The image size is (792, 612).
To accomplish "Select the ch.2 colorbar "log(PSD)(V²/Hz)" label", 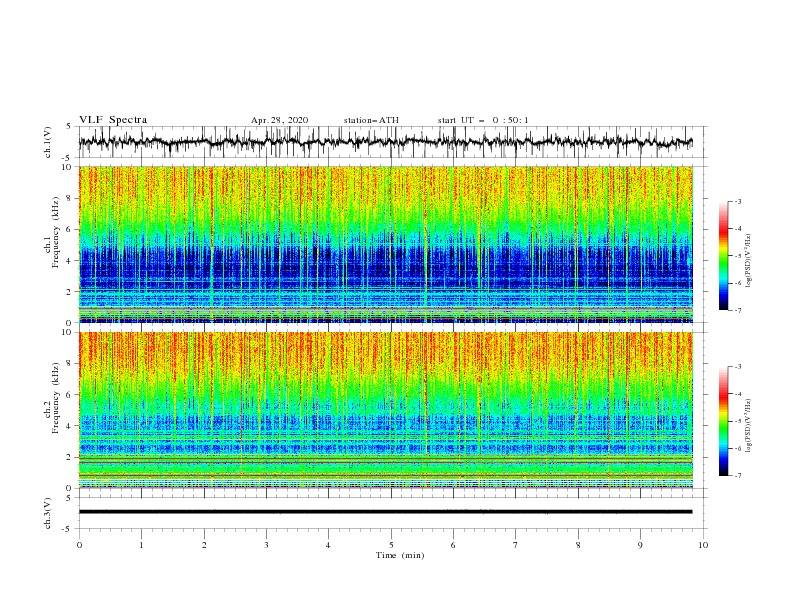I will click(x=749, y=426).
